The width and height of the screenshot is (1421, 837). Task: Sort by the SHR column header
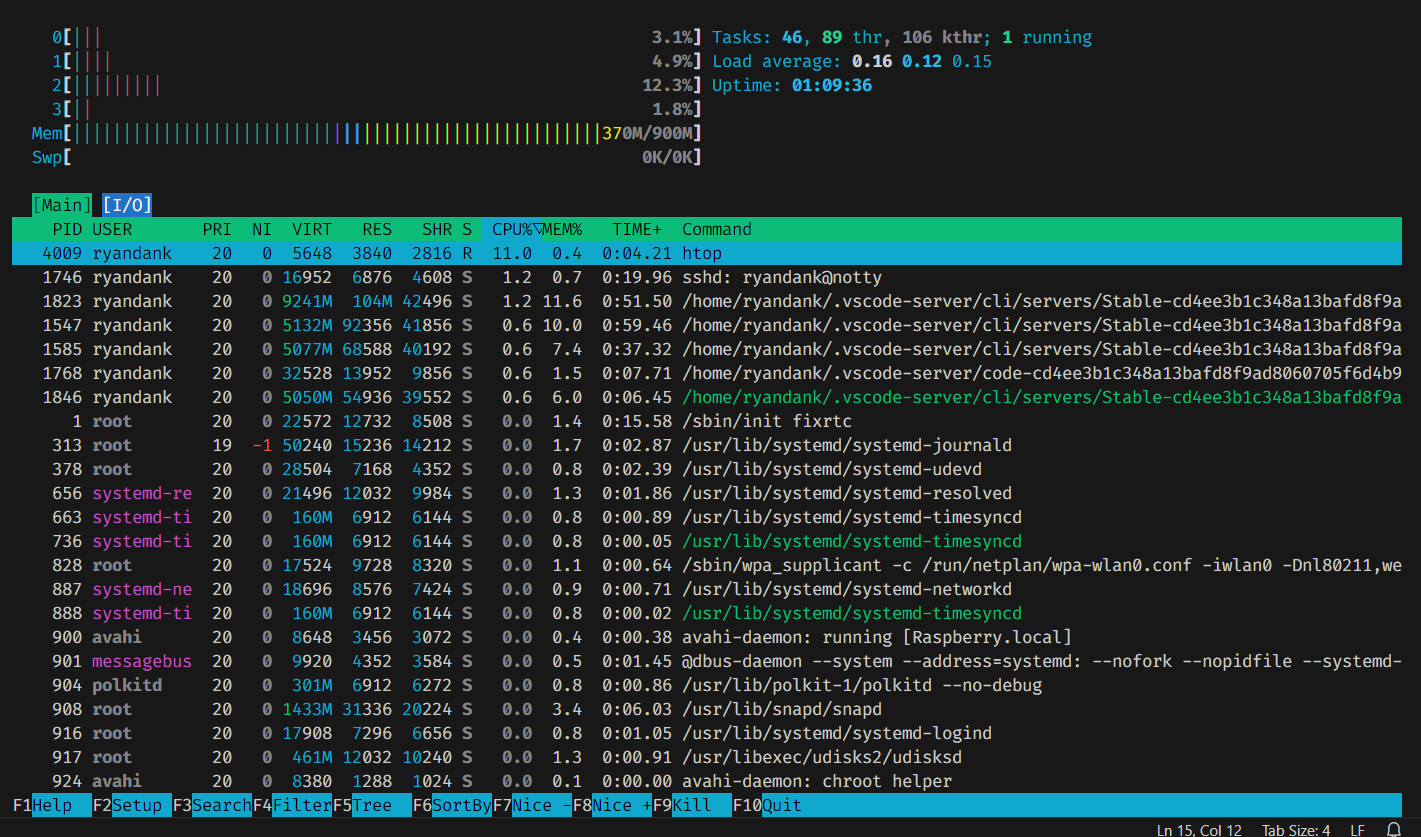click(437, 229)
